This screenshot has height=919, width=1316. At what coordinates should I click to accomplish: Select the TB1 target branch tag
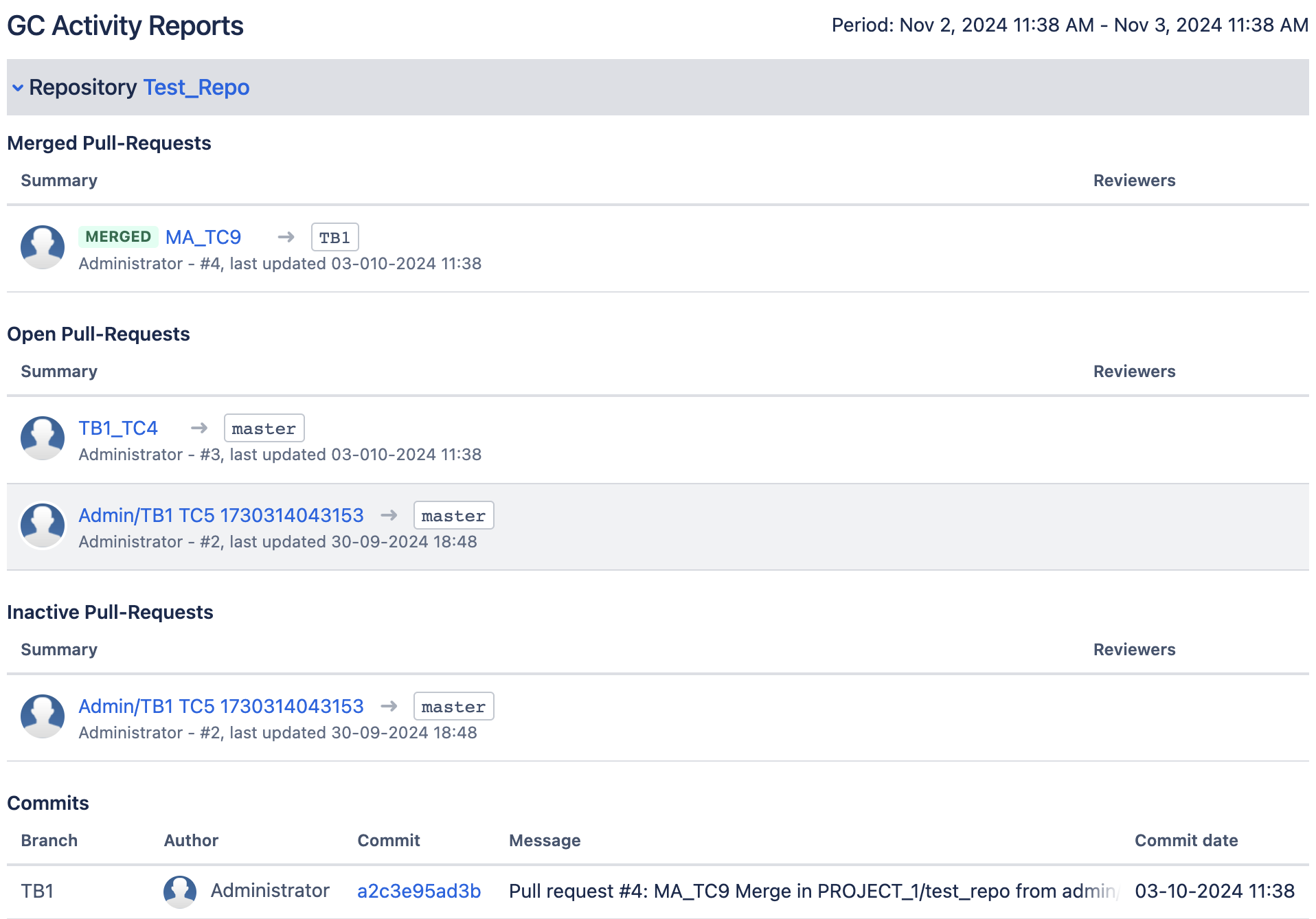pos(334,238)
